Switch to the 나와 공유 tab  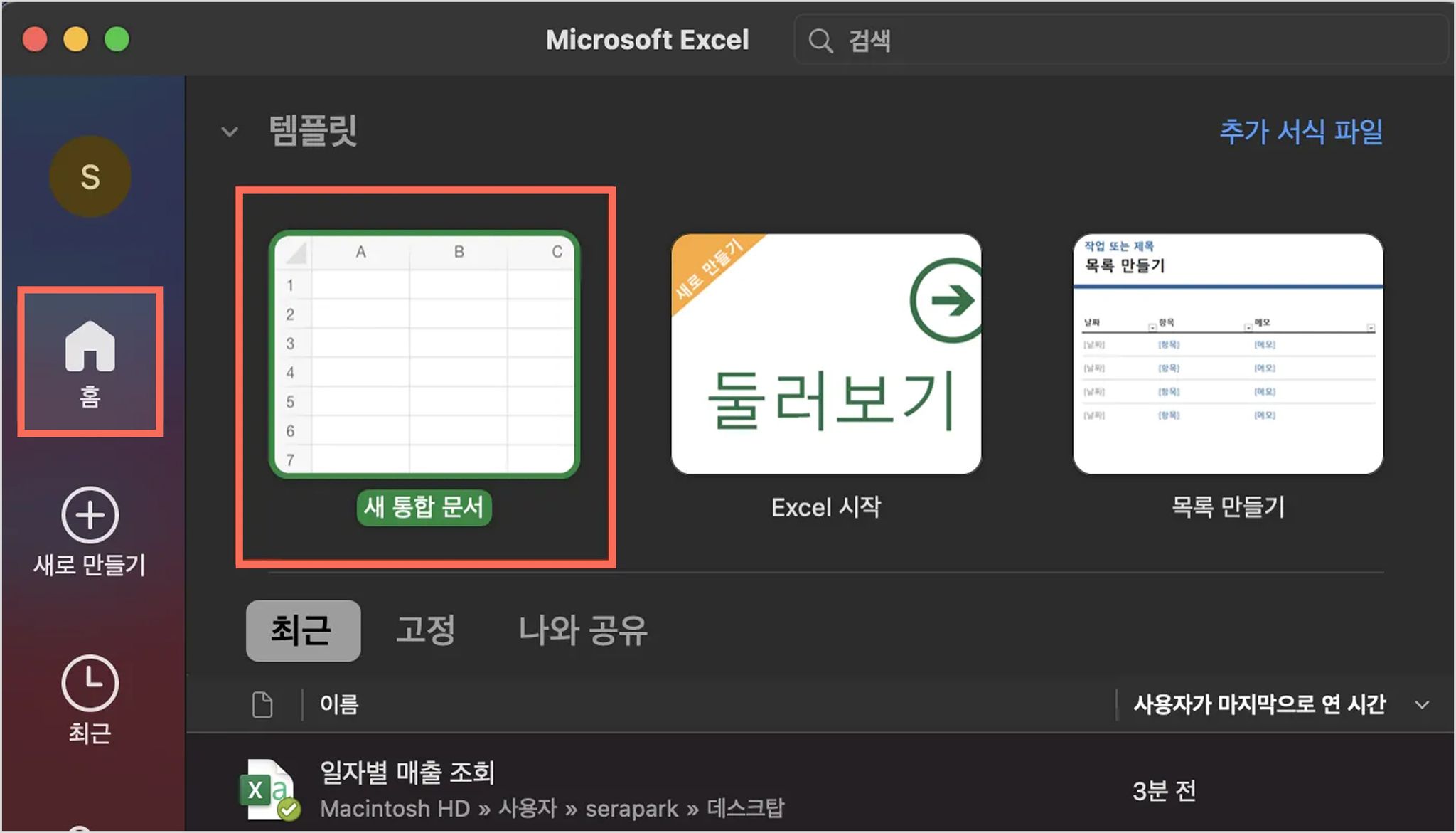click(583, 630)
